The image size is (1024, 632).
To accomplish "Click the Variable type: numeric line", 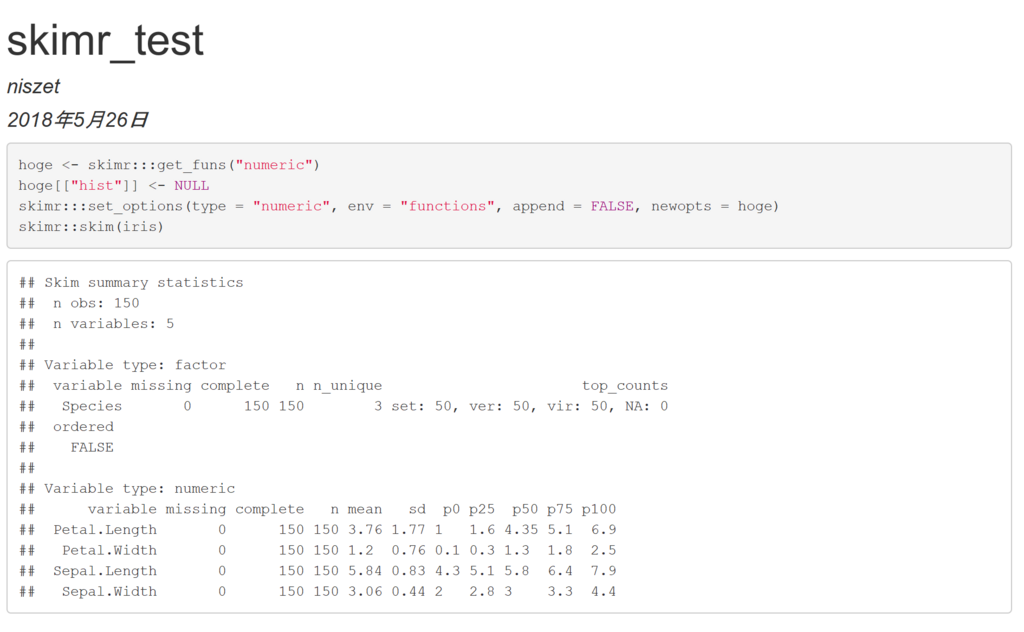I will pyautogui.click(x=140, y=488).
